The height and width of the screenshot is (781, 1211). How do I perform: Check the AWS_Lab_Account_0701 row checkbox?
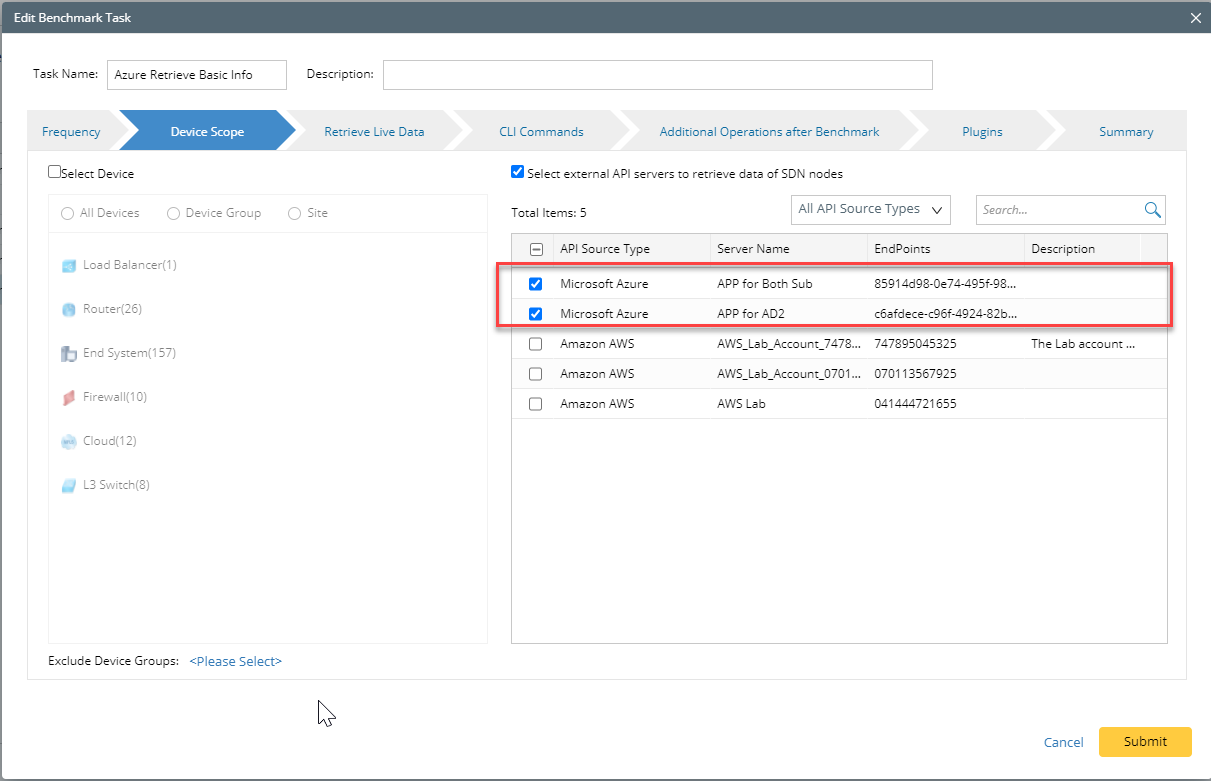tap(536, 374)
